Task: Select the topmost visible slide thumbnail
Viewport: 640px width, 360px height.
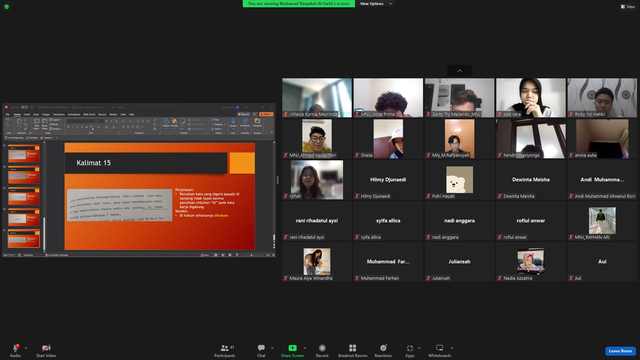Action: (24, 154)
